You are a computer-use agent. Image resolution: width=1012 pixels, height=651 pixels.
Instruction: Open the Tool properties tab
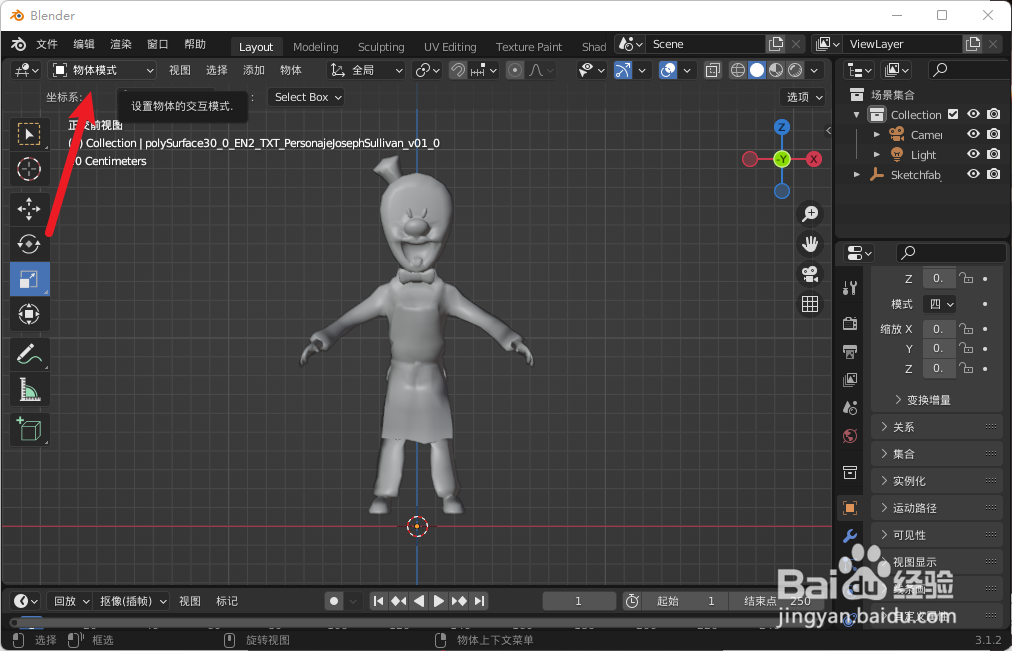click(x=850, y=288)
